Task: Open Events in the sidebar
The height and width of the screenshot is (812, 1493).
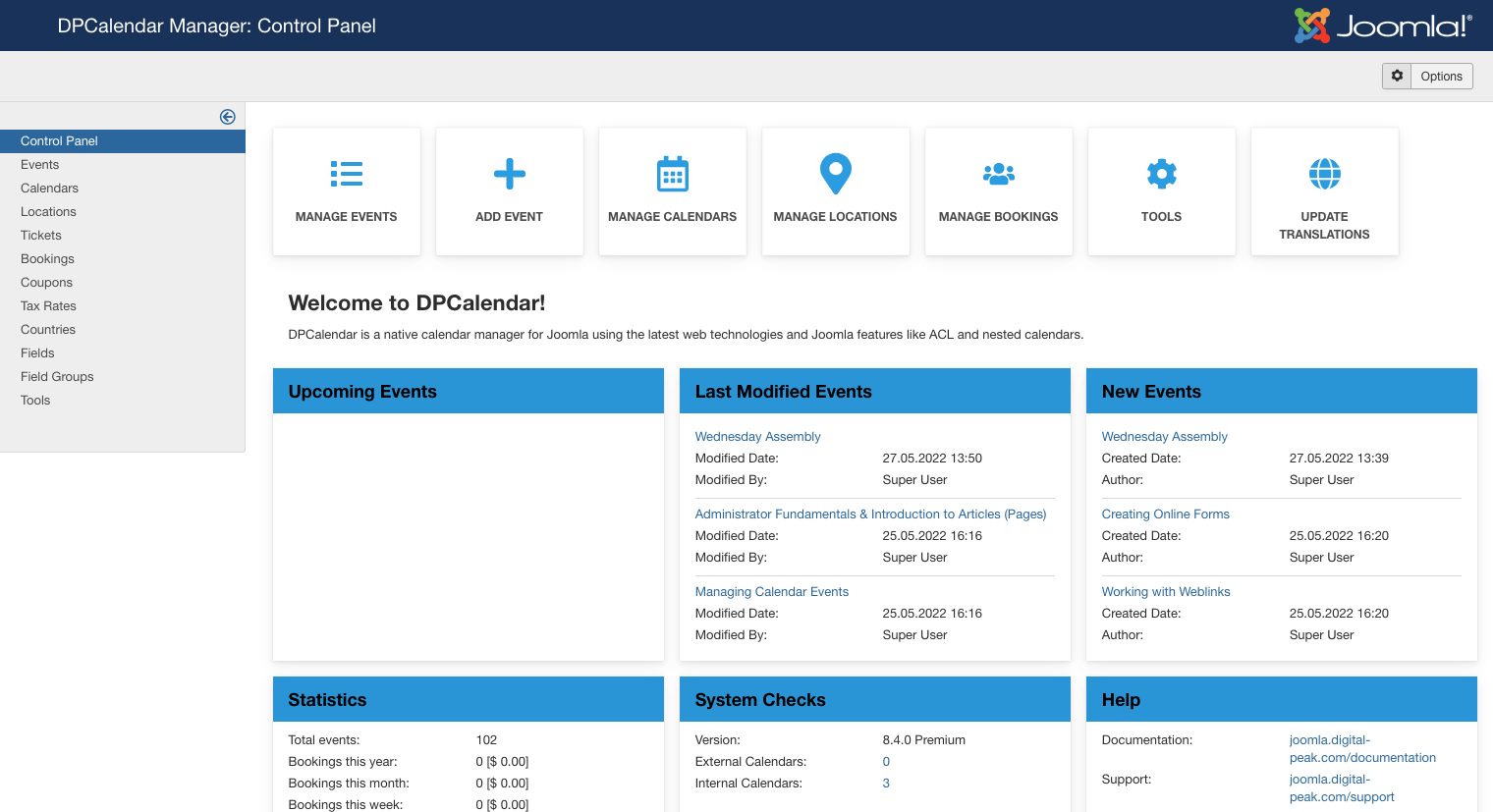Action: click(123, 165)
